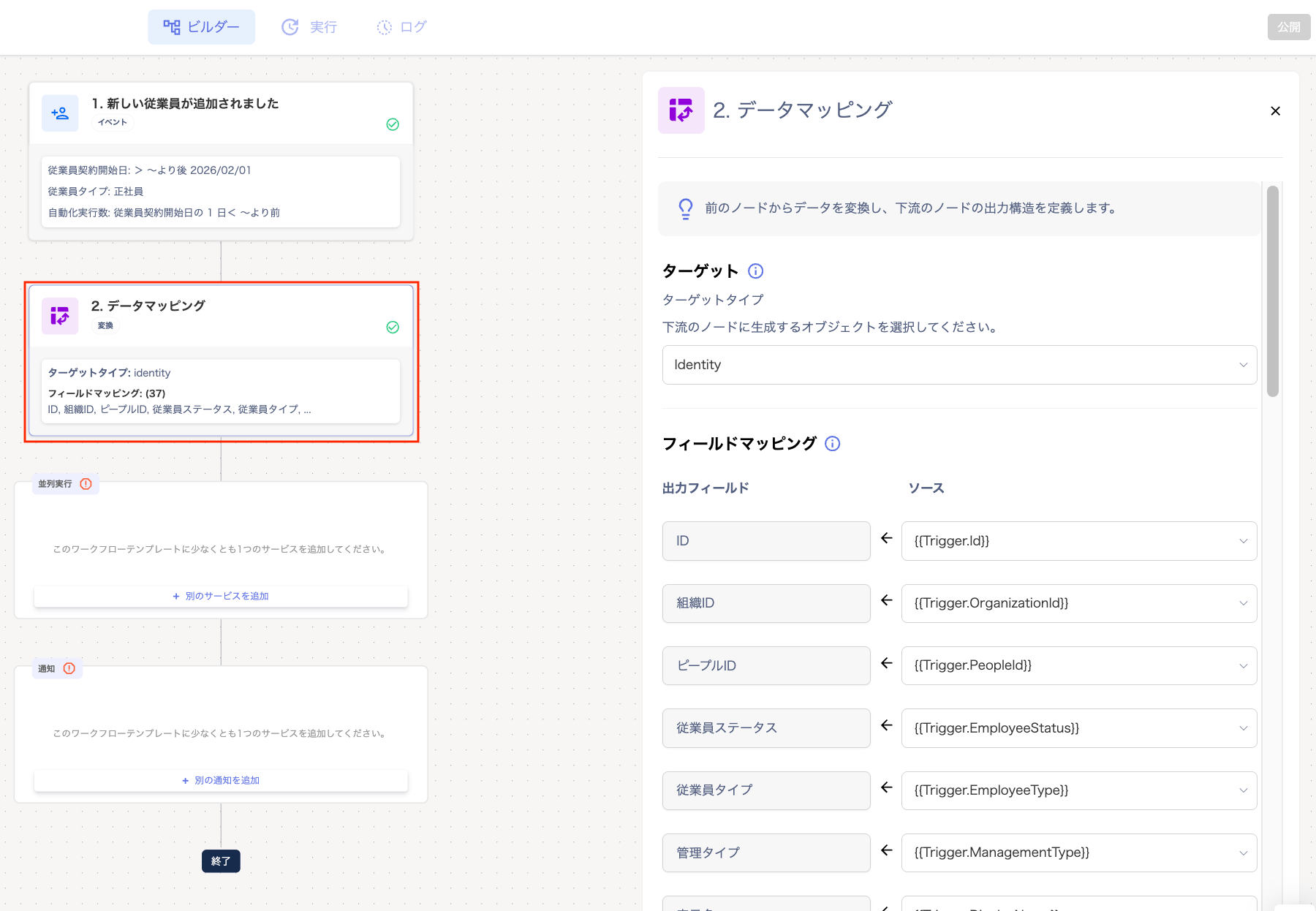Click arrow icon beside 組織ID field
This screenshot has height=911, width=1316.
pos(886,601)
